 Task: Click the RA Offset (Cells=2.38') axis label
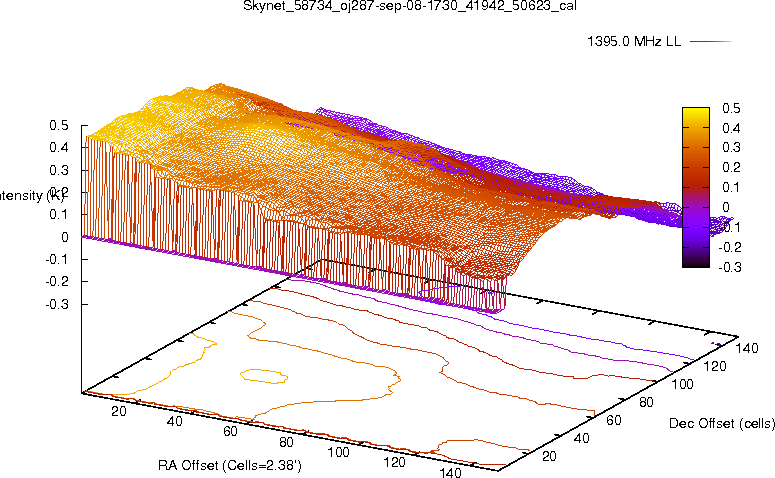[230, 465]
